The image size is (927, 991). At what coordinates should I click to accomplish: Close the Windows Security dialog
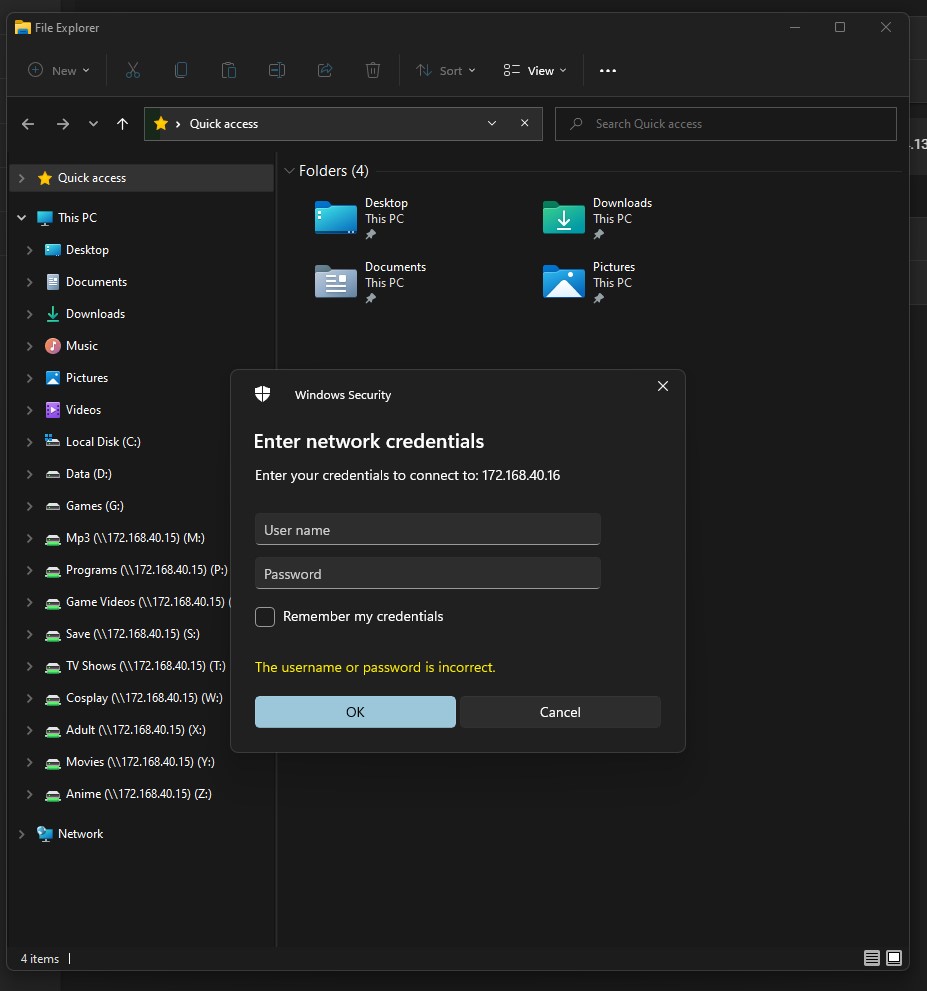[663, 386]
